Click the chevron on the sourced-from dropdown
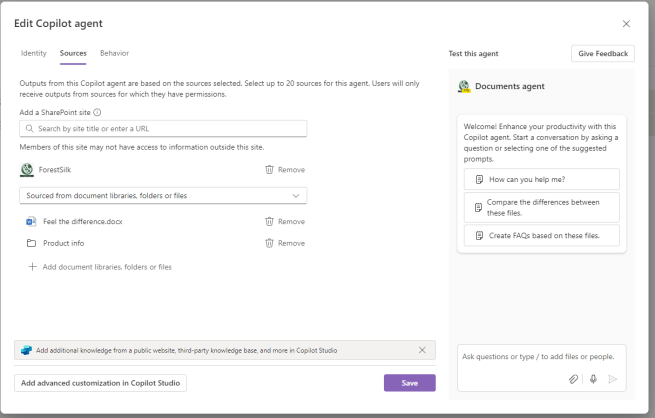655x418 pixels. click(x=296, y=195)
